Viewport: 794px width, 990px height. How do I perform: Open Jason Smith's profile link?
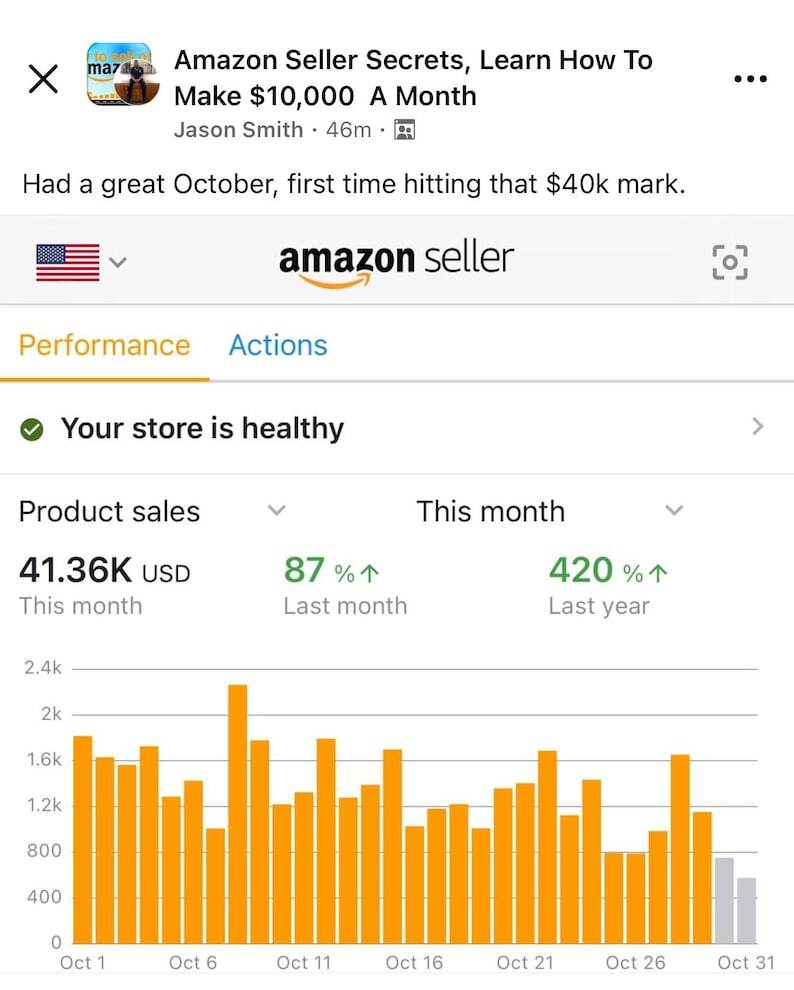click(238, 130)
